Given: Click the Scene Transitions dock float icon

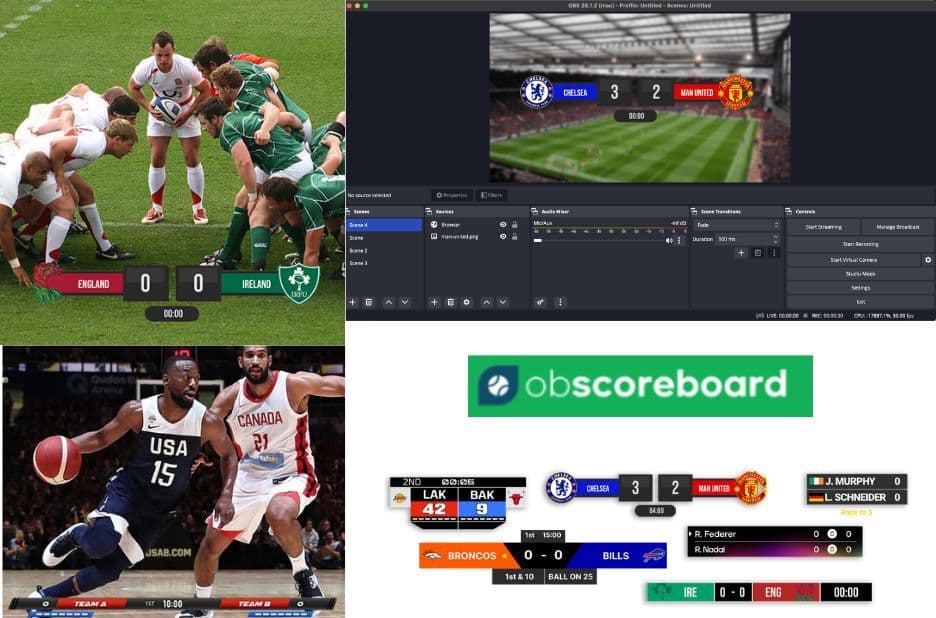Looking at the screenshot, I should click(x=694, y=211).
